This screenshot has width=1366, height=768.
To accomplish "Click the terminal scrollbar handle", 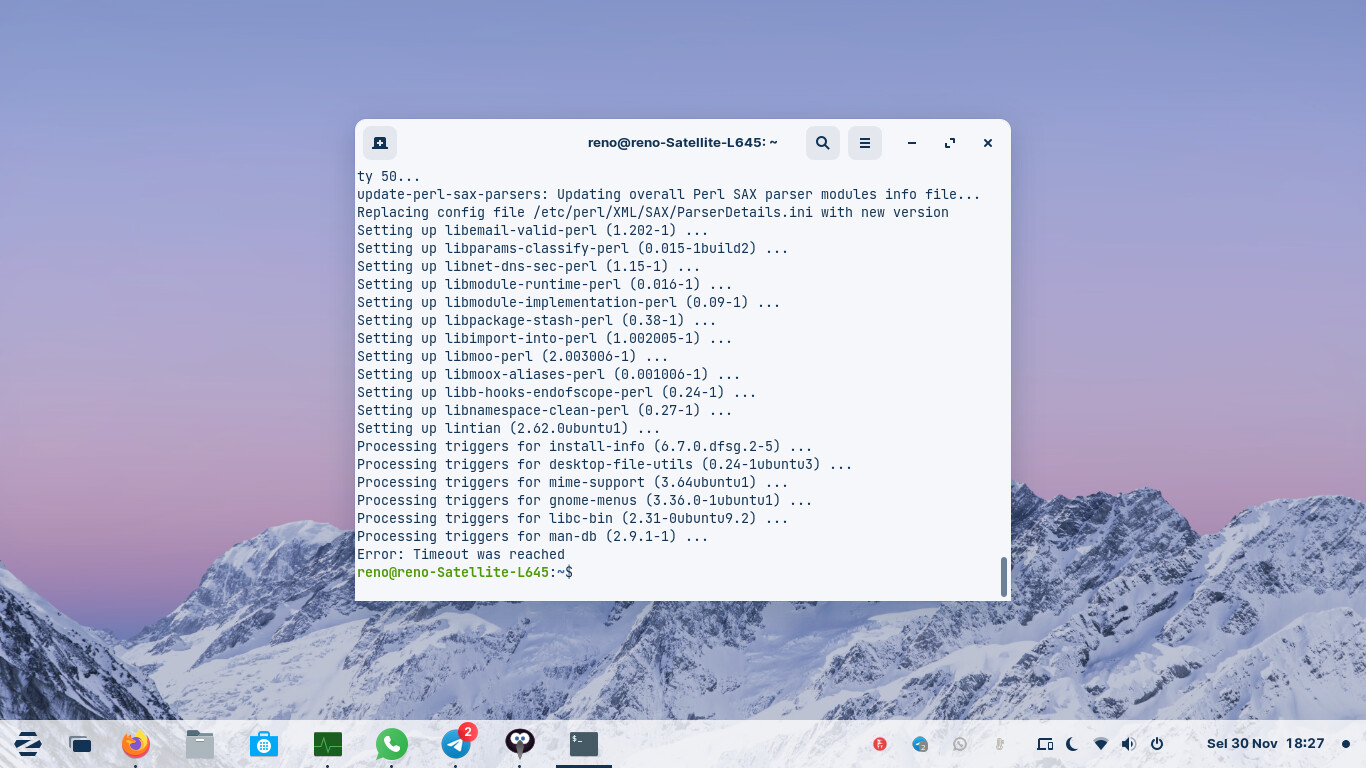I will coord(1004,577).
